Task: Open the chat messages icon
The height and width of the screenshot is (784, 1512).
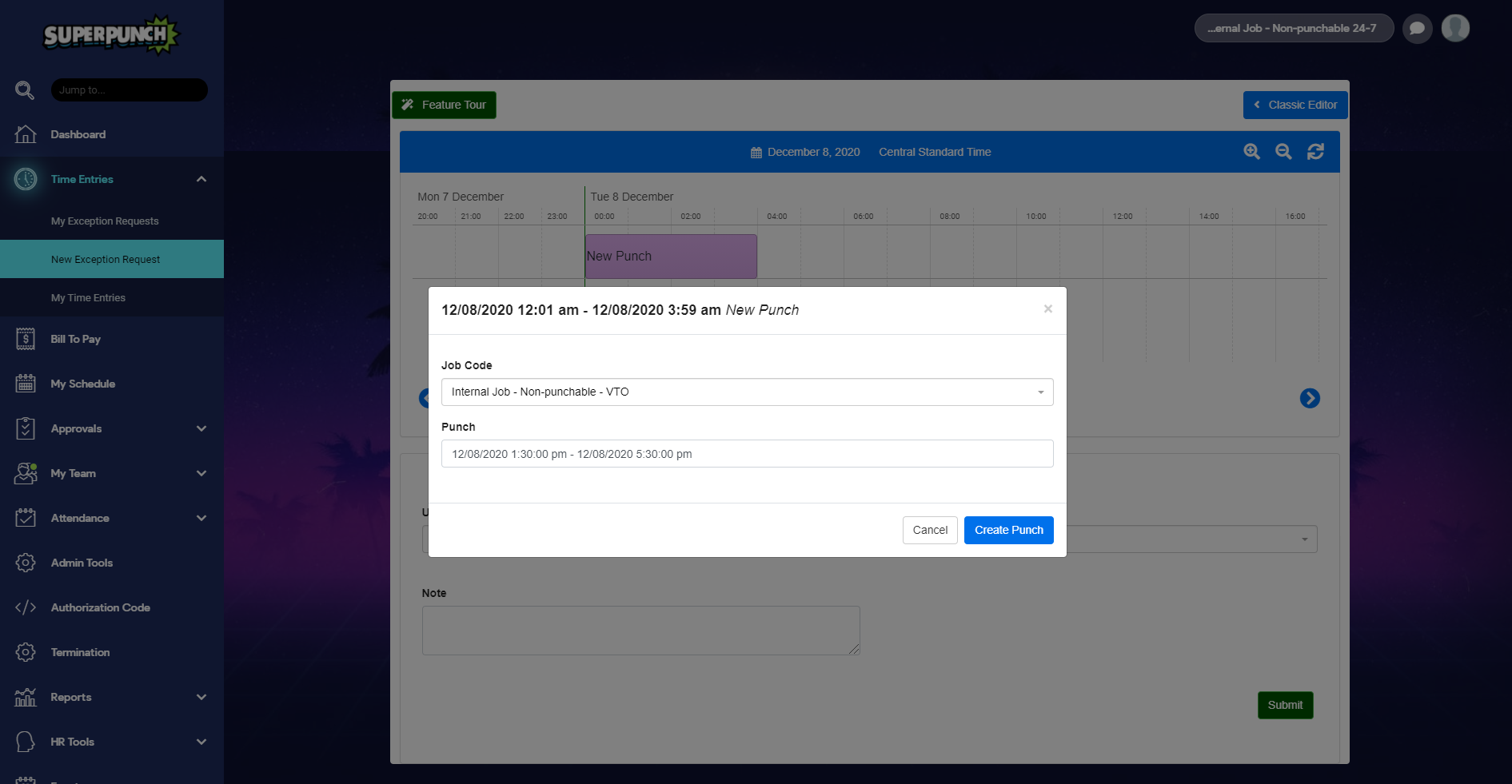Action: [1417, 29]
